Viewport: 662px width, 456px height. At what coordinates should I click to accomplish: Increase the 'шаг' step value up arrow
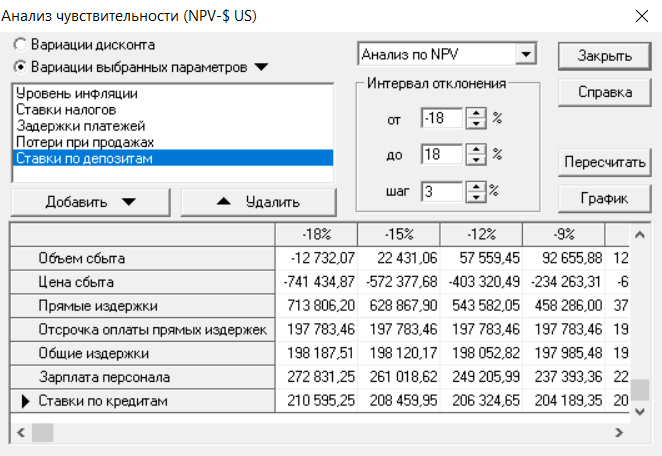pyautogui.click(x=476, y=187)
